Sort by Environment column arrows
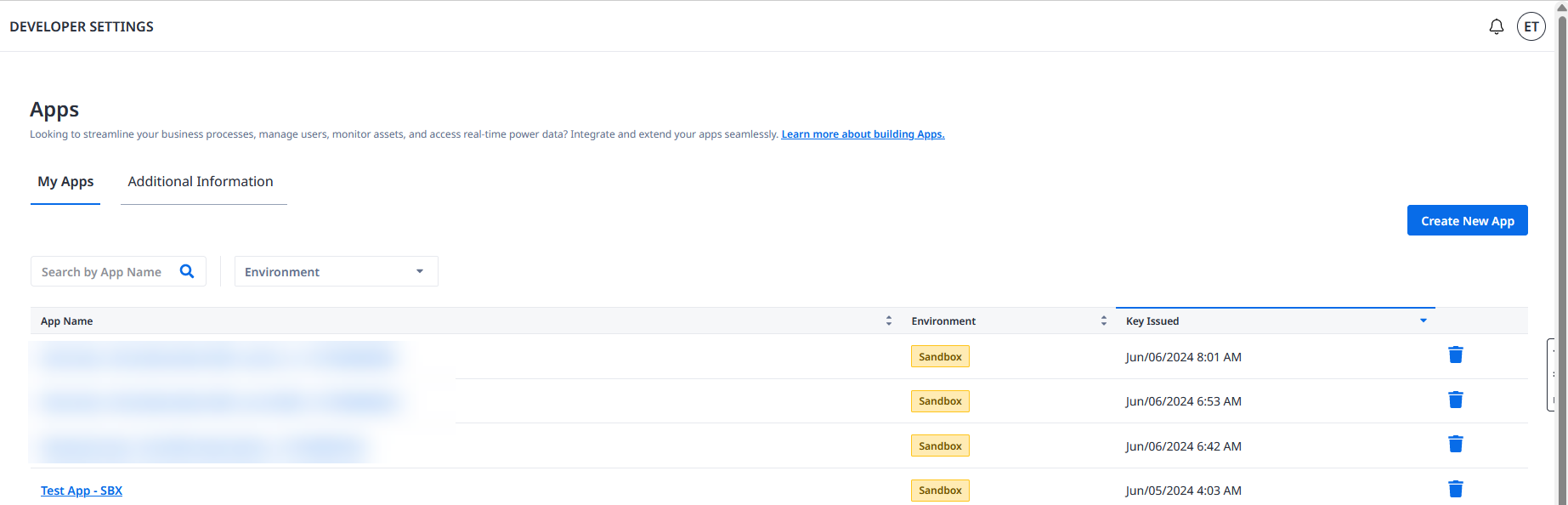This screenshot has height=505, width=1568. point(1103,321)
